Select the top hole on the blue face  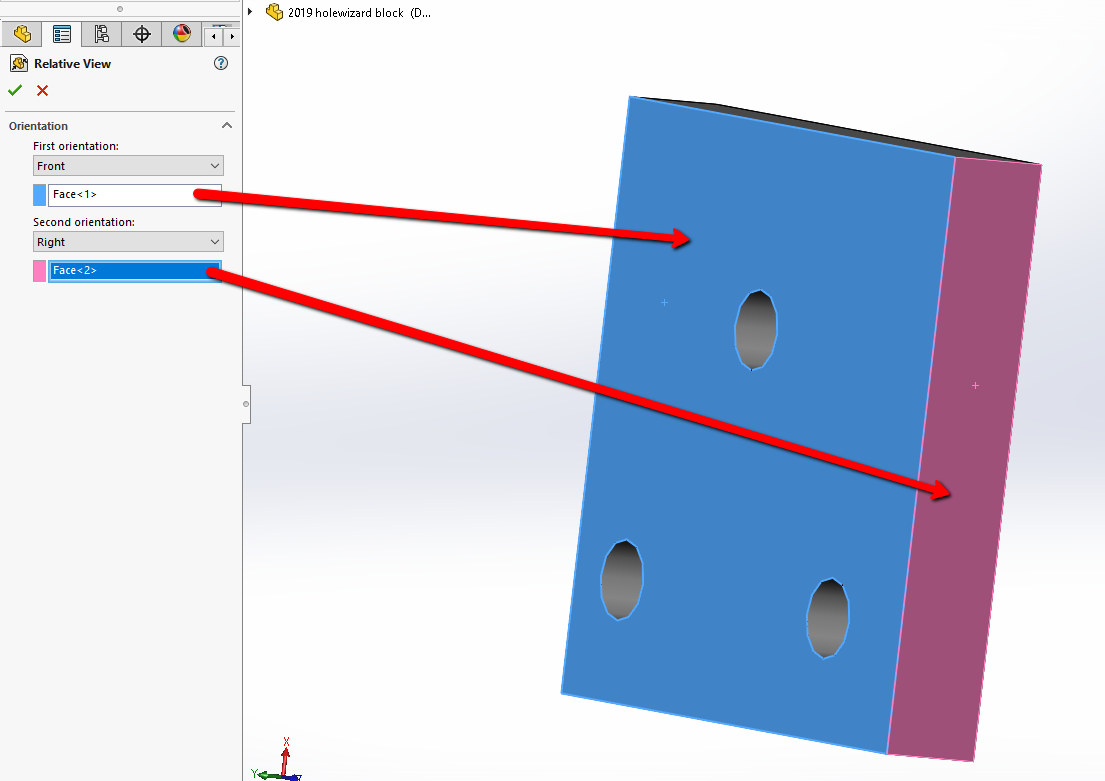pos(755,330)
